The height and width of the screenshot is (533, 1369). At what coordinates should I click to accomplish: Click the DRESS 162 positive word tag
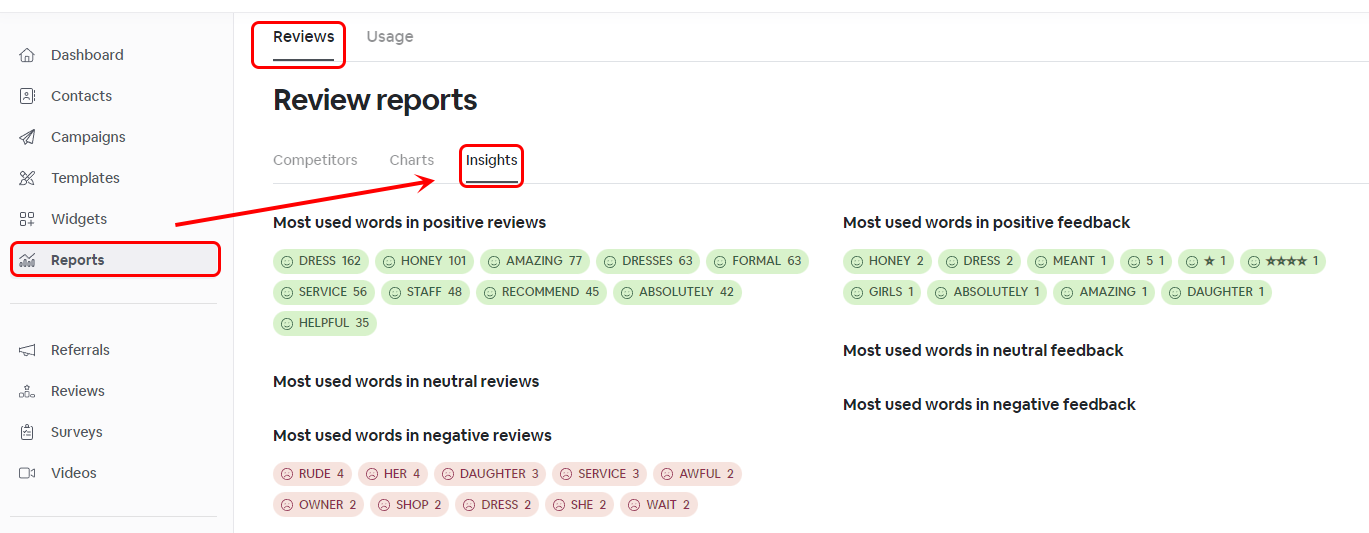coord(320,261)
